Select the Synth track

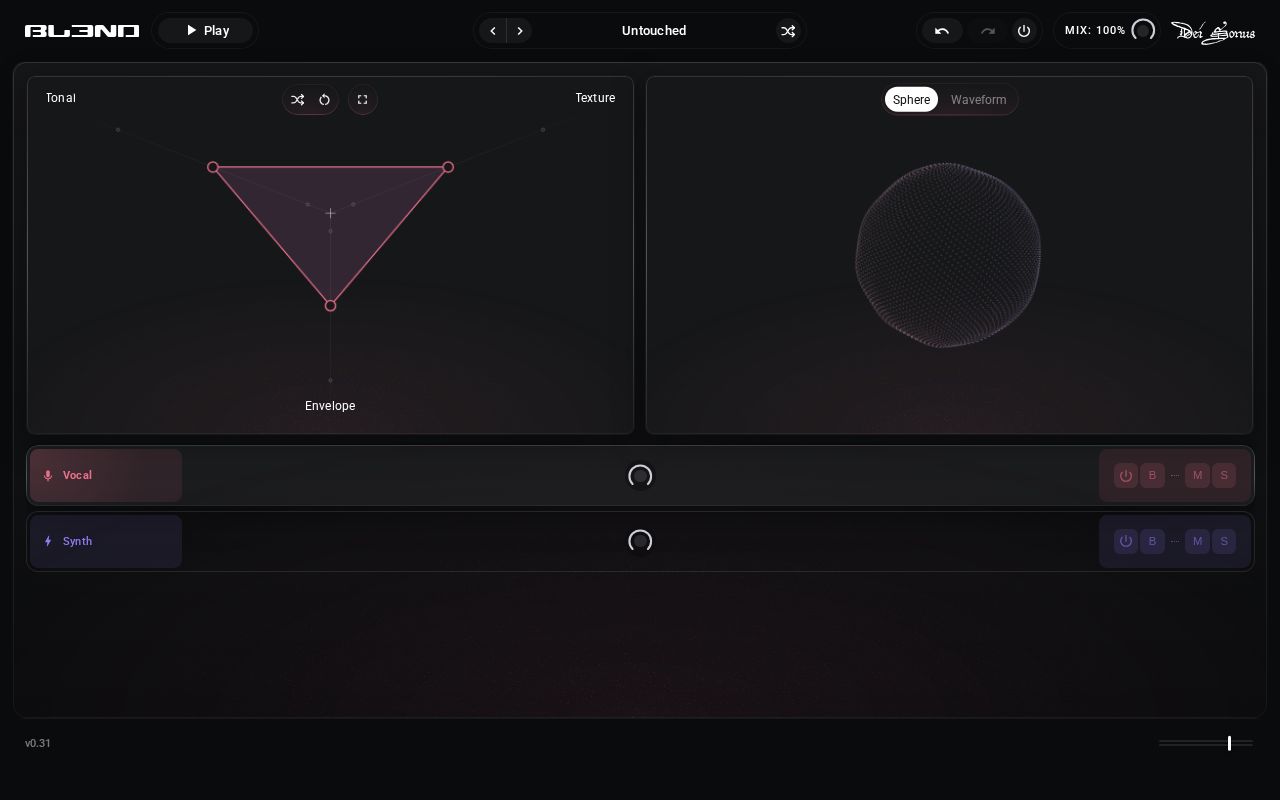coord(106,542)
